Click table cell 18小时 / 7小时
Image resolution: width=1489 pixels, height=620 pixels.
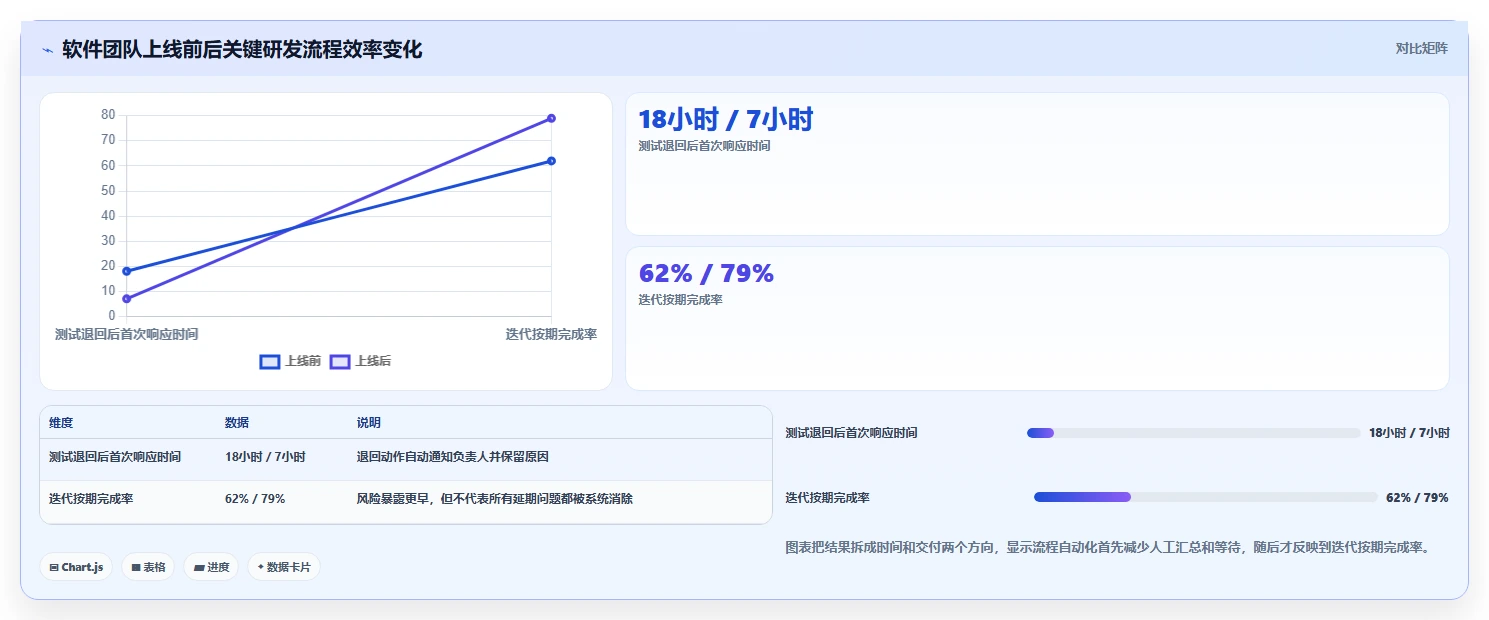[265, 457]
